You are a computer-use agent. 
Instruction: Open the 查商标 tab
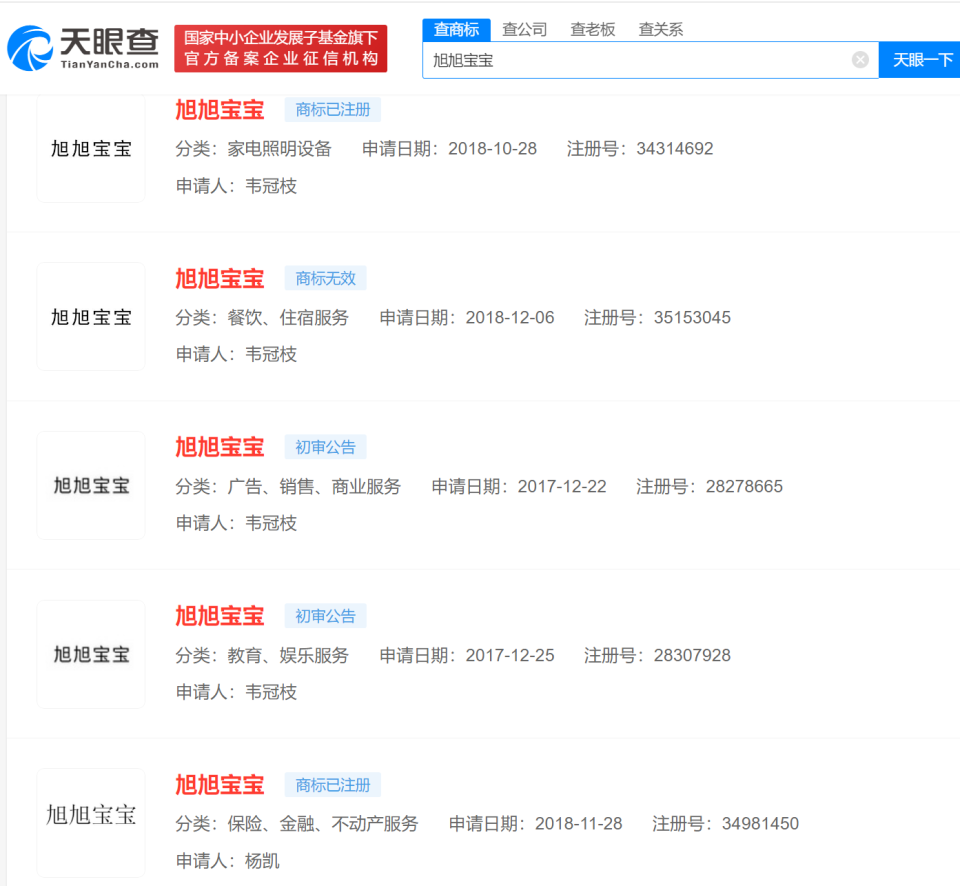[456, 29]
